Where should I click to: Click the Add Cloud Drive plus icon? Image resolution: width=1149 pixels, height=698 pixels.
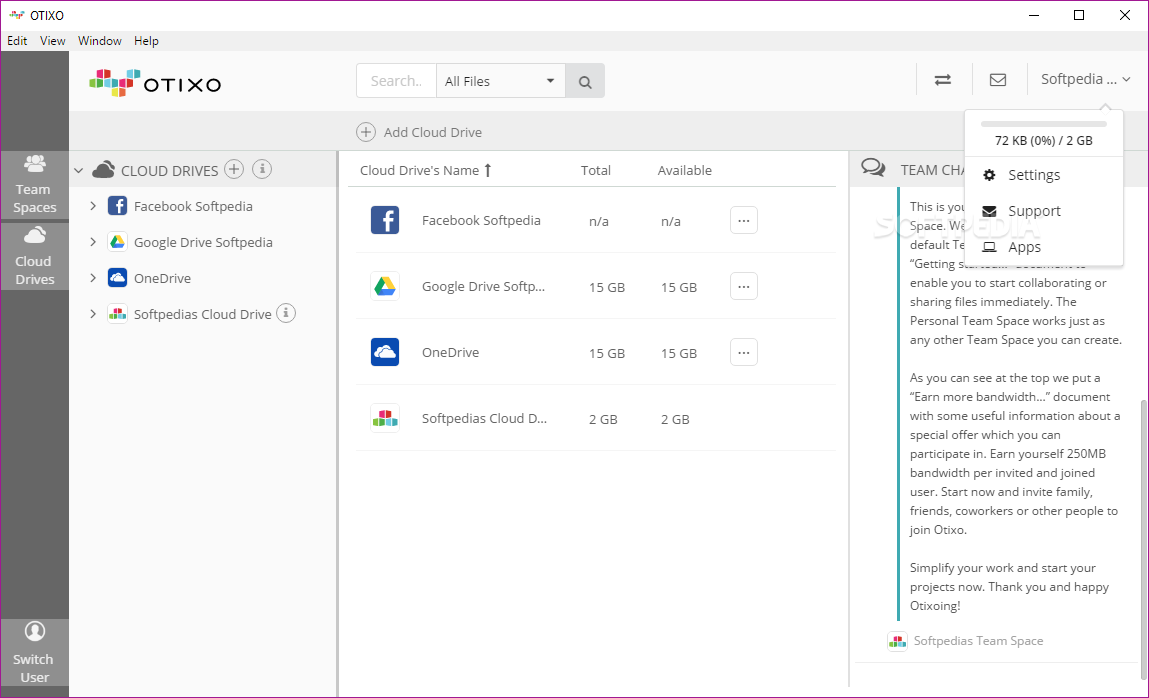(366, 132)
